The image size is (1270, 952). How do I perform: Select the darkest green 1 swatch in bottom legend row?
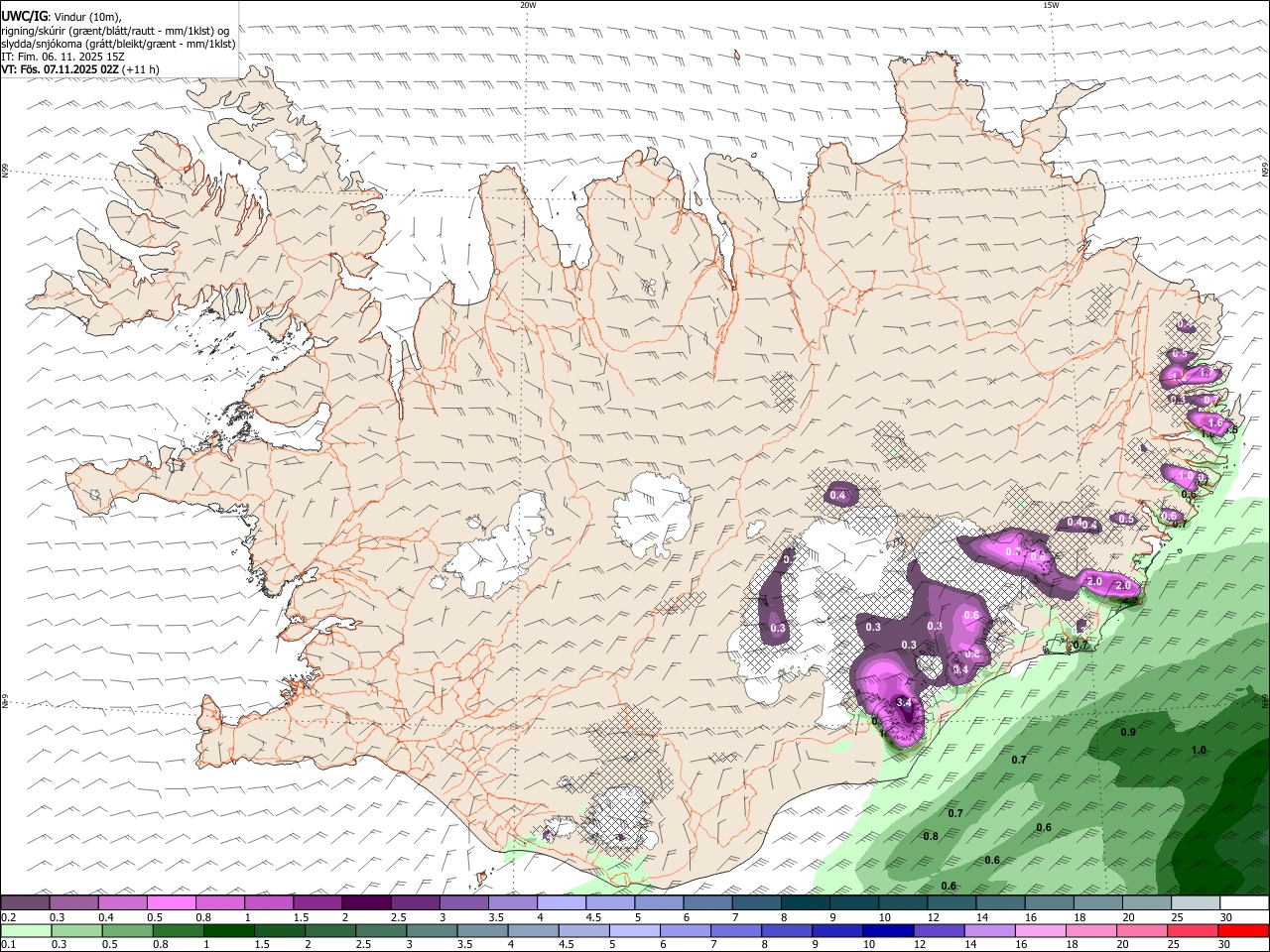pyautogui.click(x=229, y=931)
